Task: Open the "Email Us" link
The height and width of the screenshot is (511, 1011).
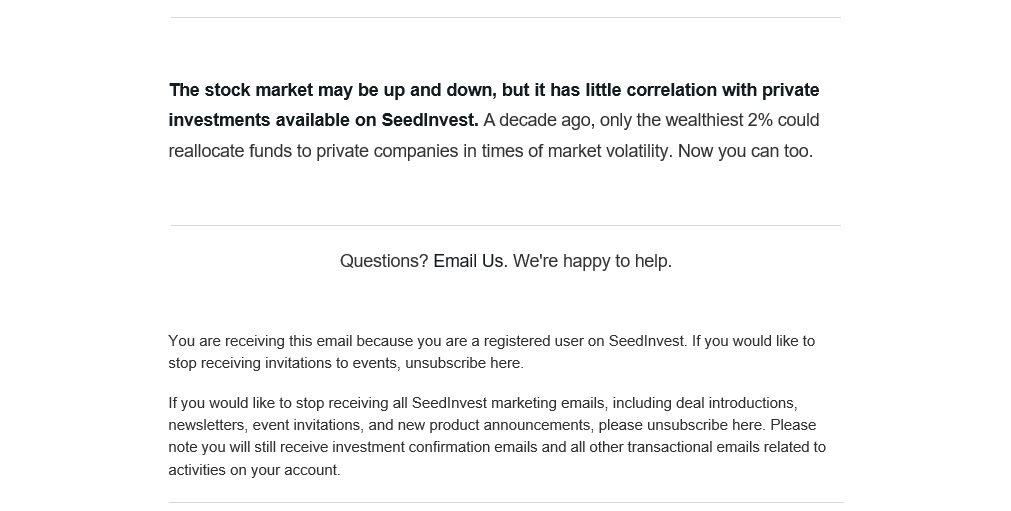Action: 469,261
